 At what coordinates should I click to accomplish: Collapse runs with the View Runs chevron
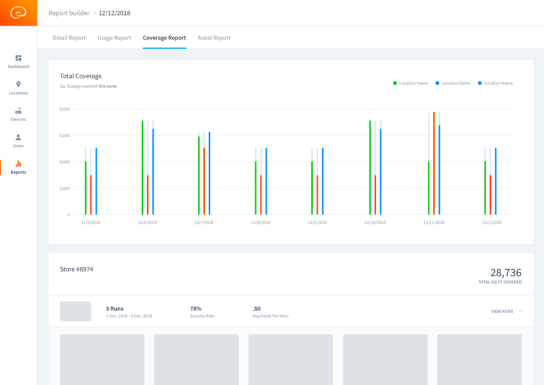point(520,311)
